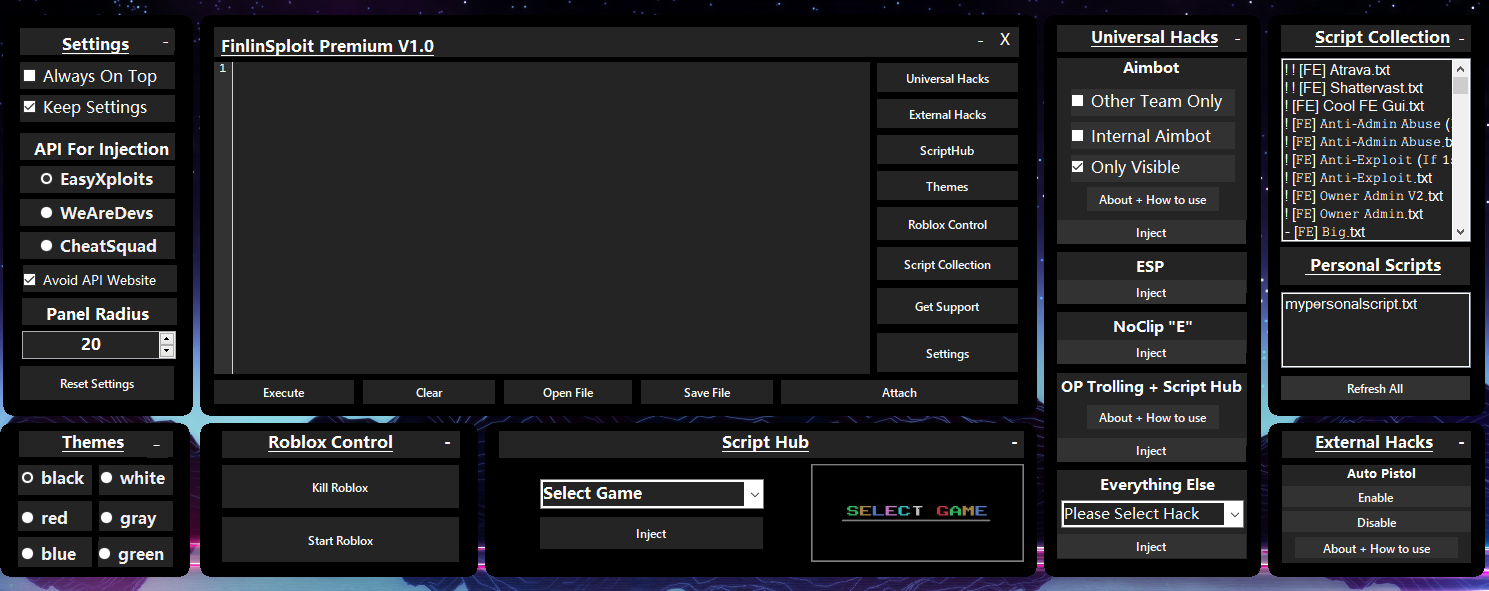
Task: Click the Refresh All button
Action: 1374,389
